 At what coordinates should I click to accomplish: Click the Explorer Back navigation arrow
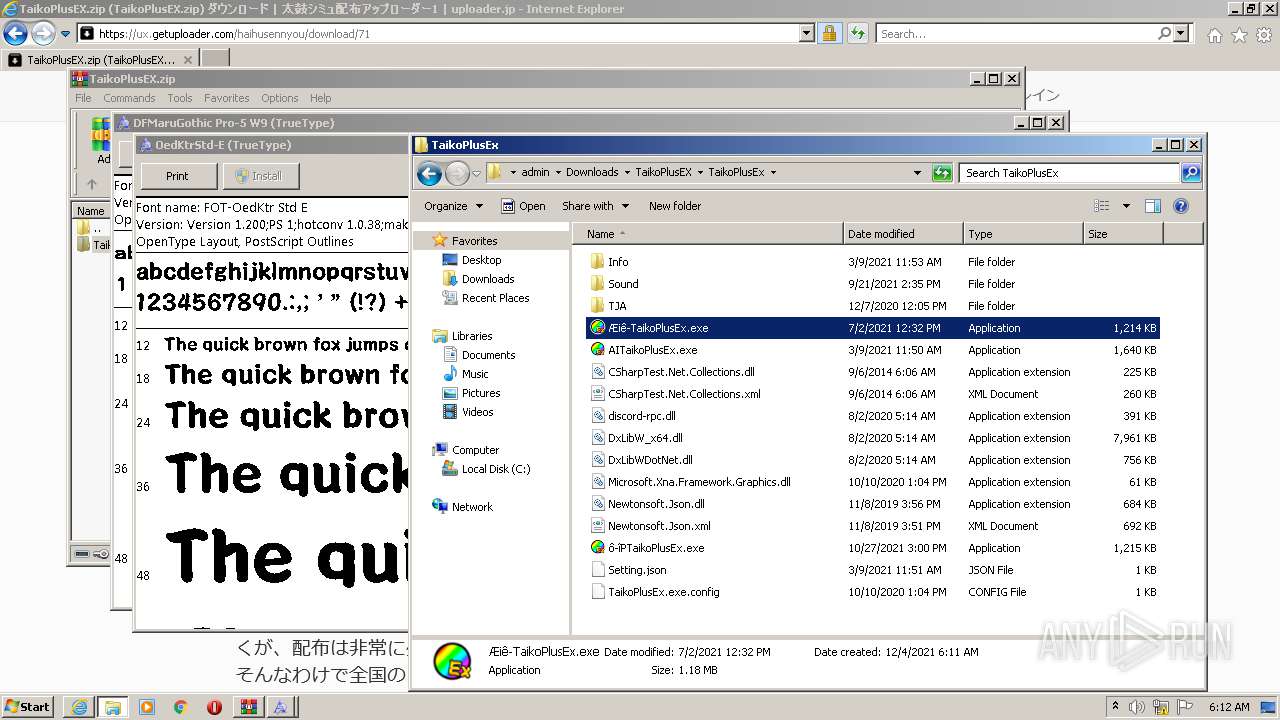click(x=429, y=174)
